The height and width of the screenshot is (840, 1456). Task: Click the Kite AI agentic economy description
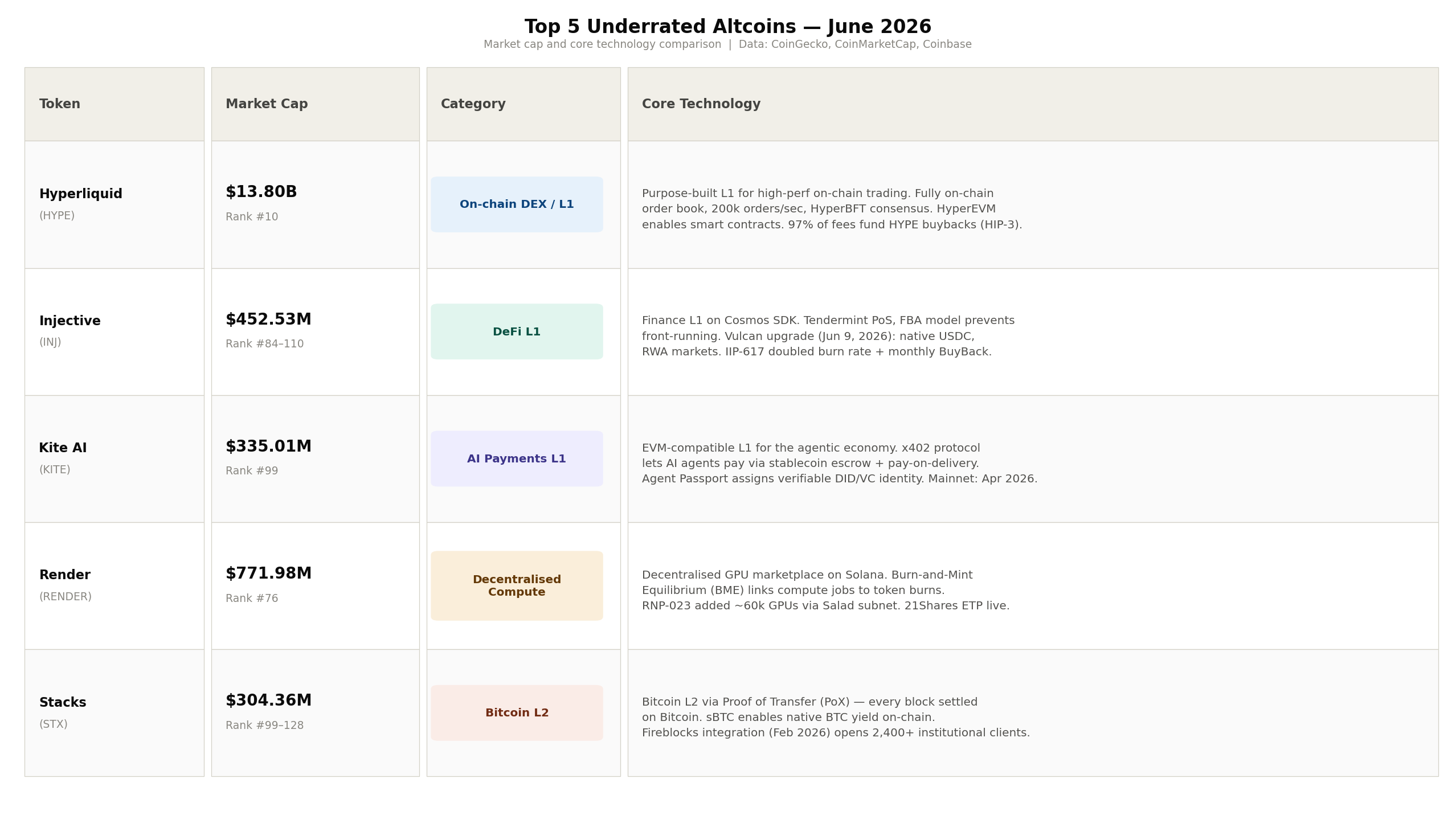click(839, 463)
